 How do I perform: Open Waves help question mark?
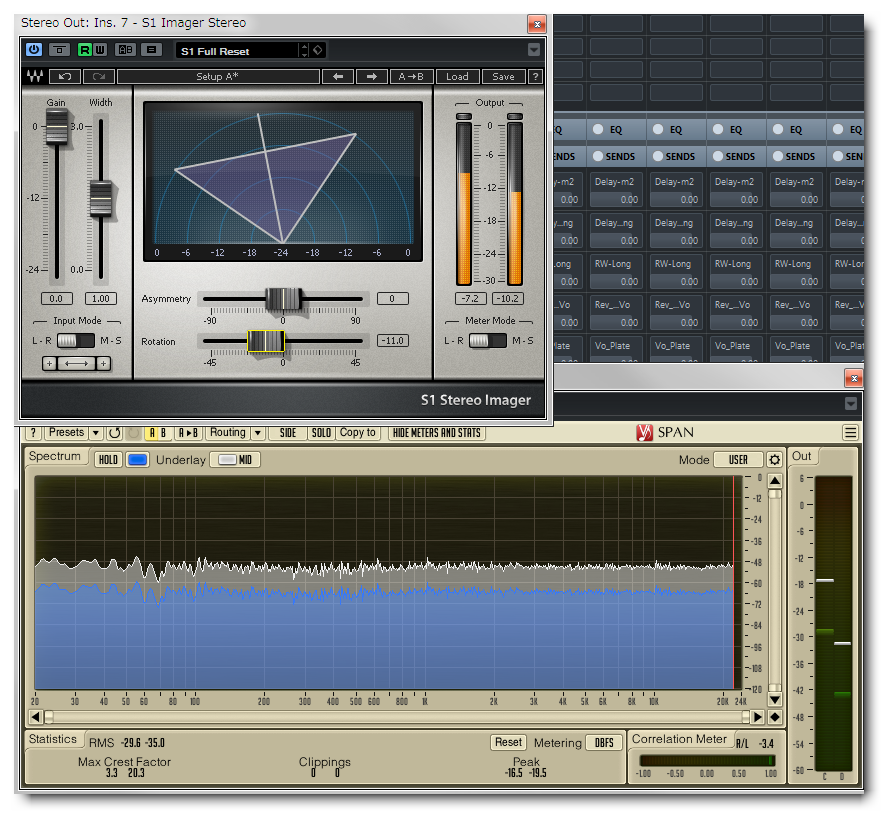tap(535, 76)
